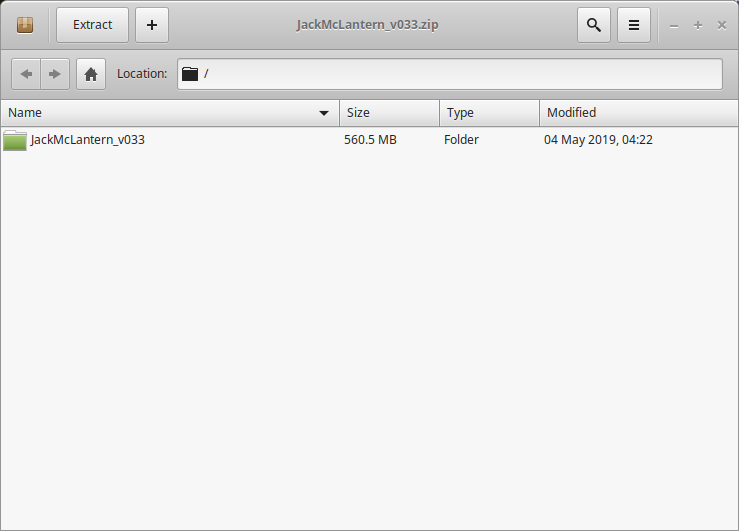Image resolution: width=739 pixels, height=531 pixels.
Task: Select the JackMcLantern_v033 folder icon
Action: 15,140
